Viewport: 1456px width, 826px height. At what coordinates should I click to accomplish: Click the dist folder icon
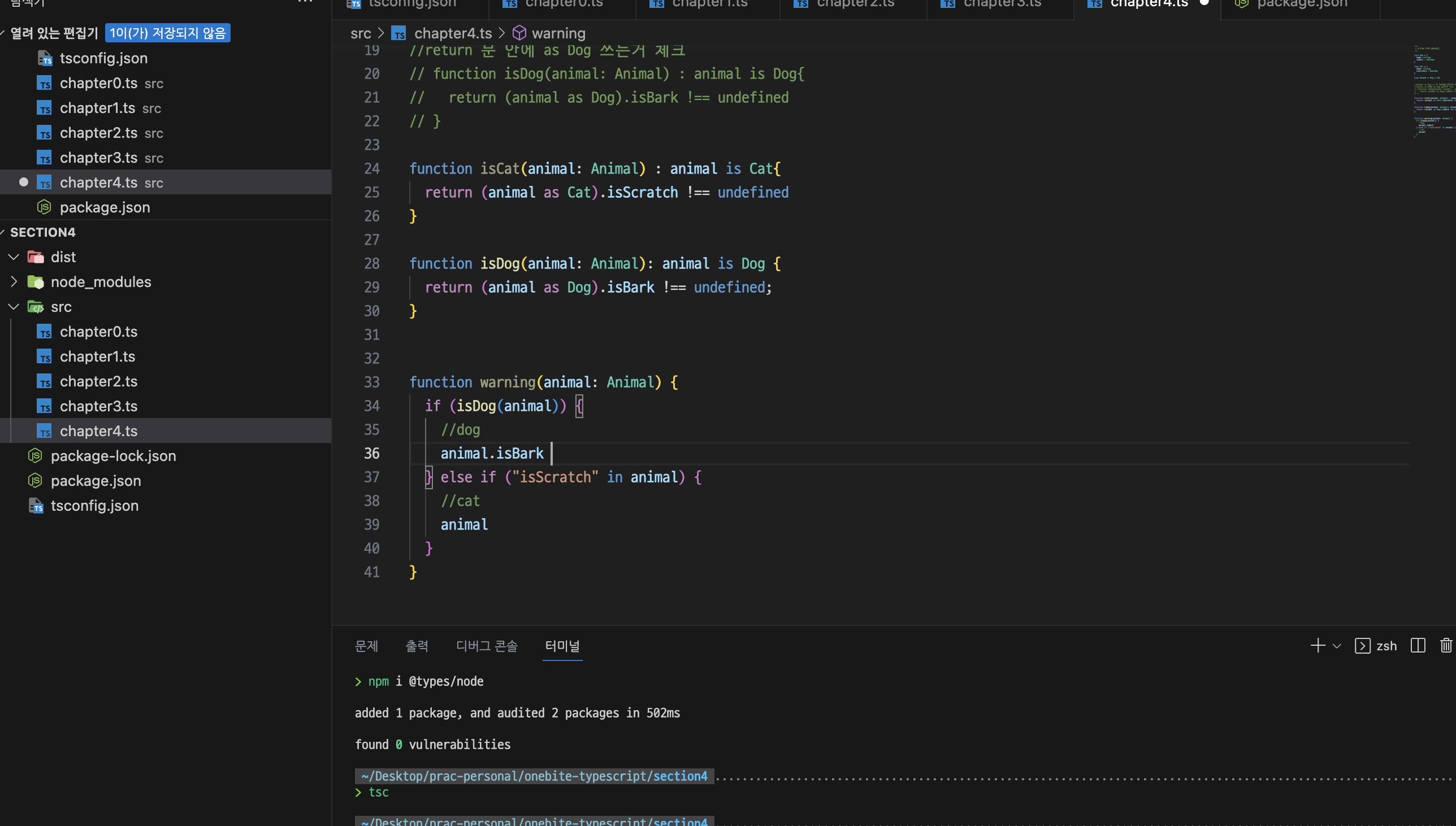point(36,257)
